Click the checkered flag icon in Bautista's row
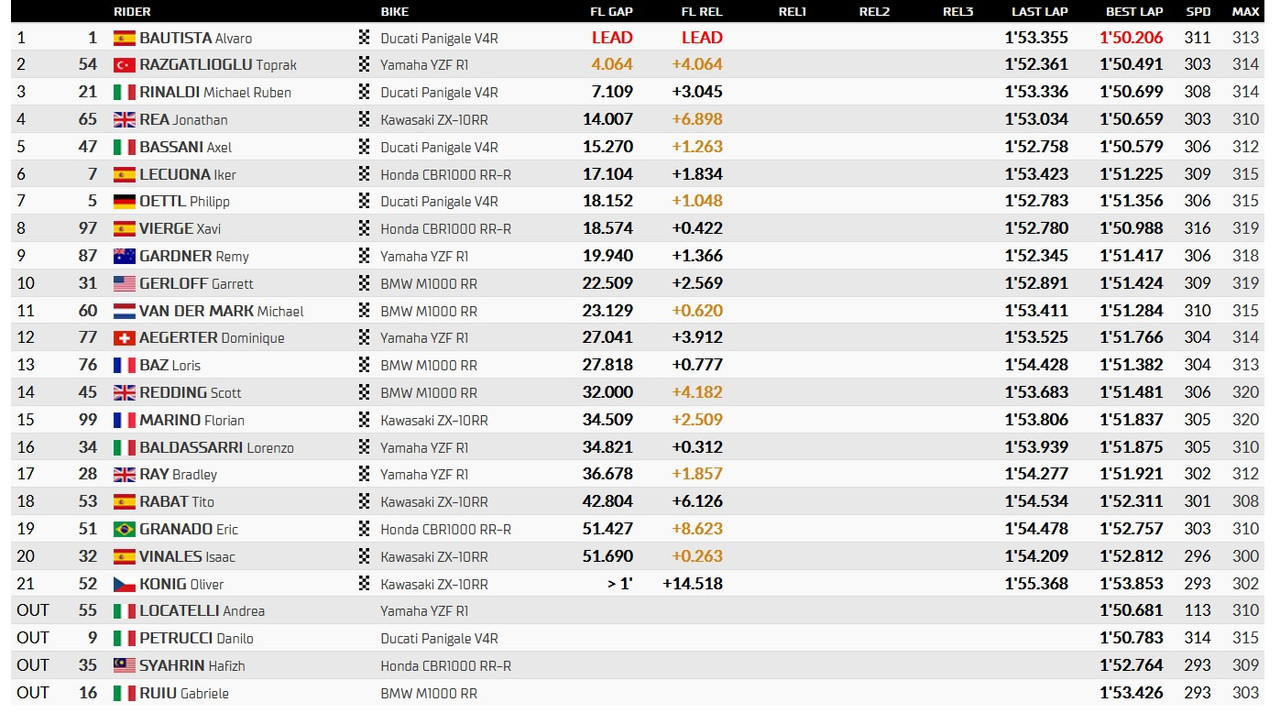The width and height of the screenshot is (1280, 715). pyautogui.click(x=364, y=38)
